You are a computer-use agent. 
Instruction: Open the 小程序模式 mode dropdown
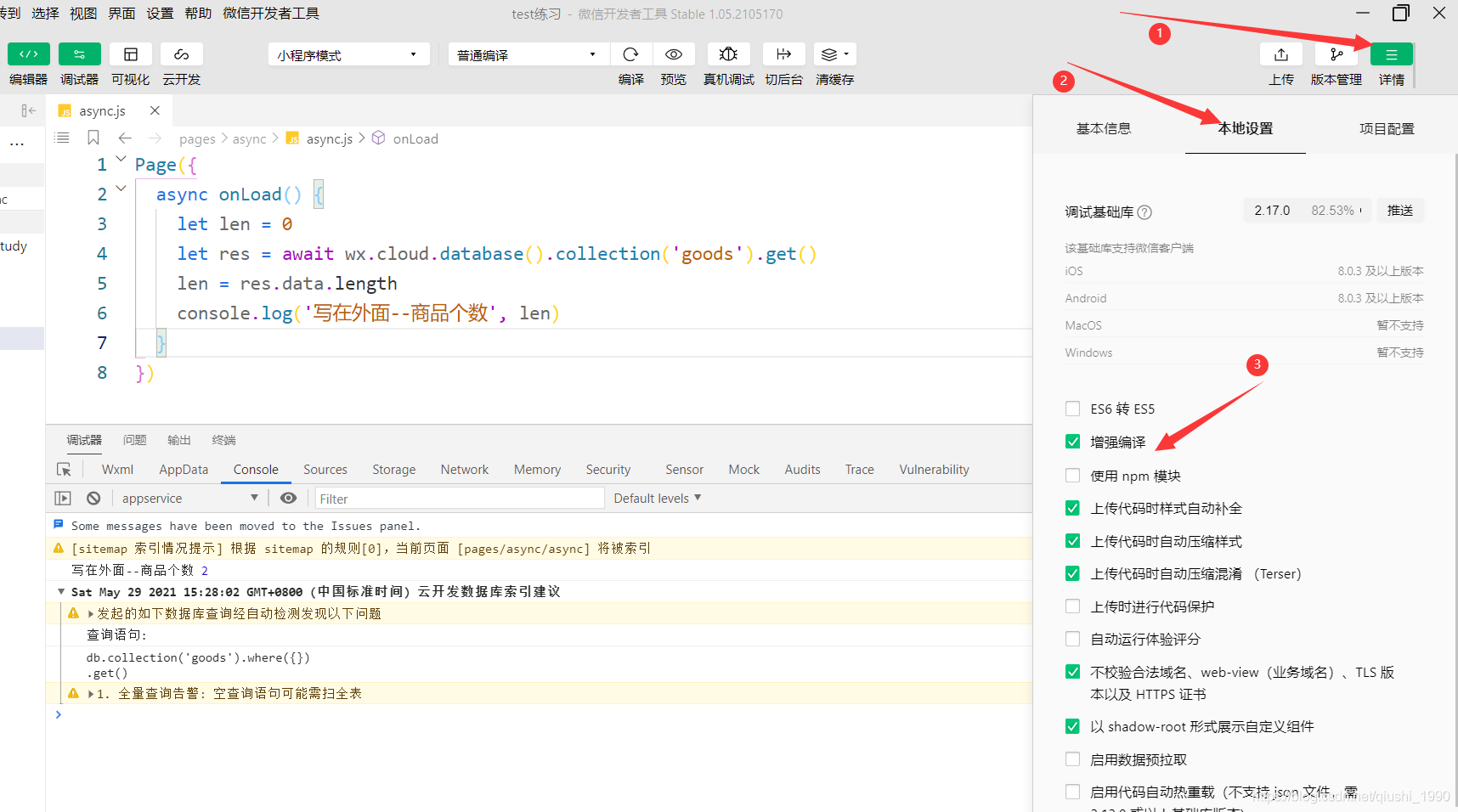tap(348, 54)
